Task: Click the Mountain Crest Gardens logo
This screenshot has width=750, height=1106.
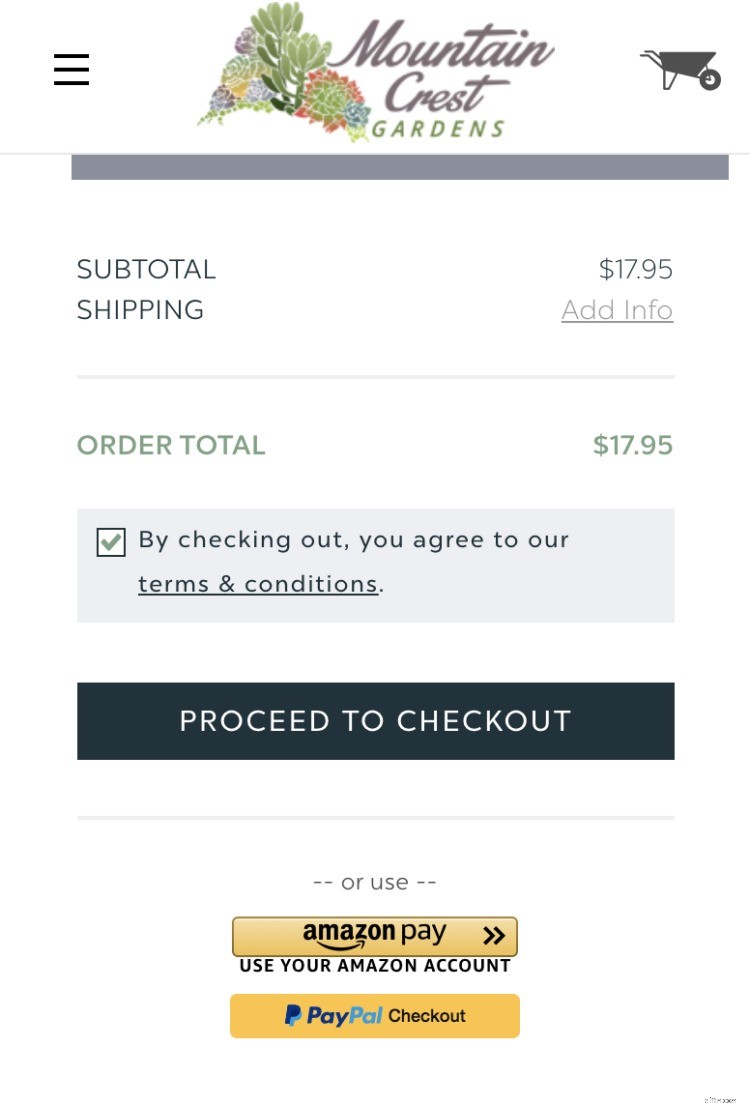Action: 375,72
